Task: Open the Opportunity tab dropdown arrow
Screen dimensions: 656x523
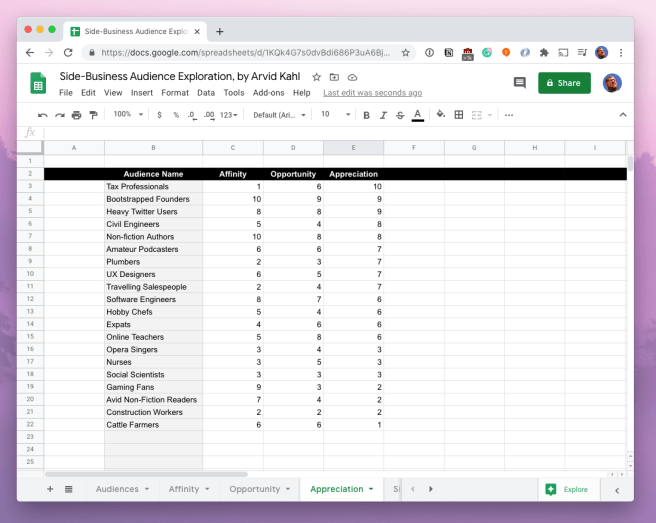Action: (288, 489)
